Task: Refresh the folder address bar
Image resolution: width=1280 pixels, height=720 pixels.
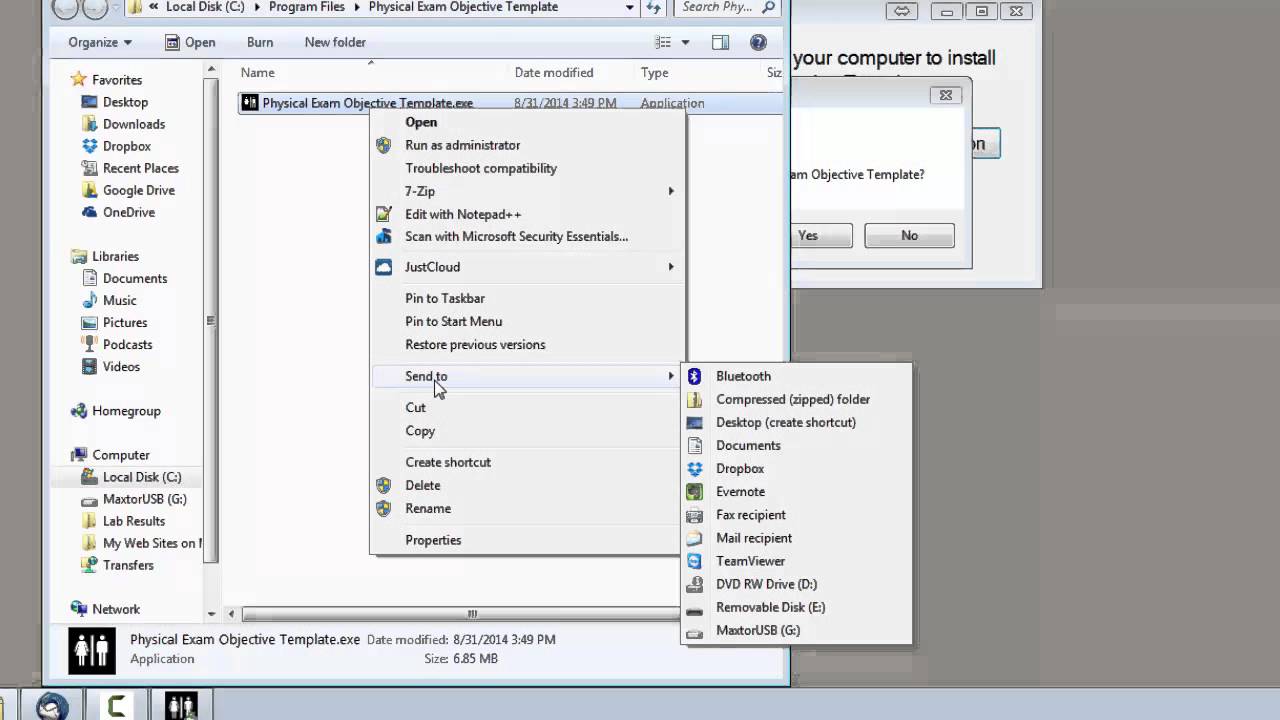Action: pyautogui.click(x=653, y=7)
